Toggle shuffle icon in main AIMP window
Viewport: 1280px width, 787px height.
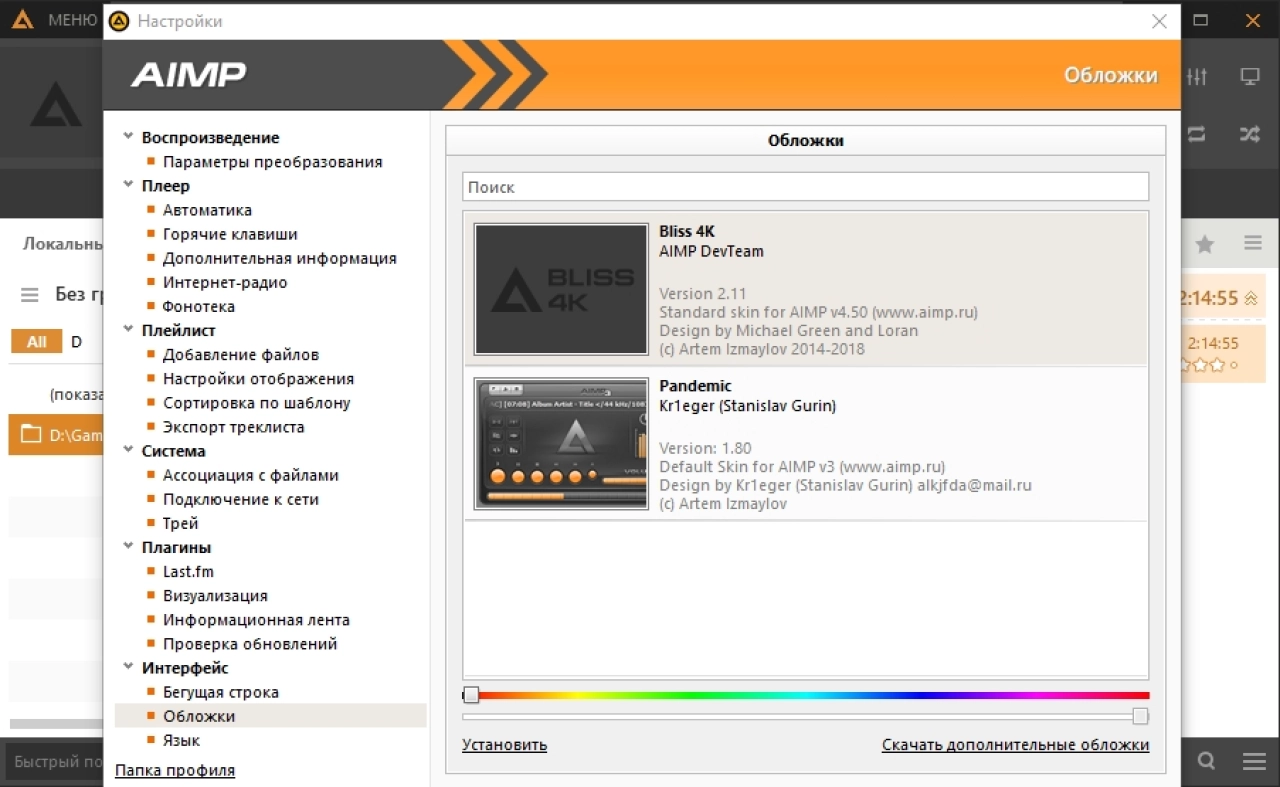click(x=1250, y=133)
